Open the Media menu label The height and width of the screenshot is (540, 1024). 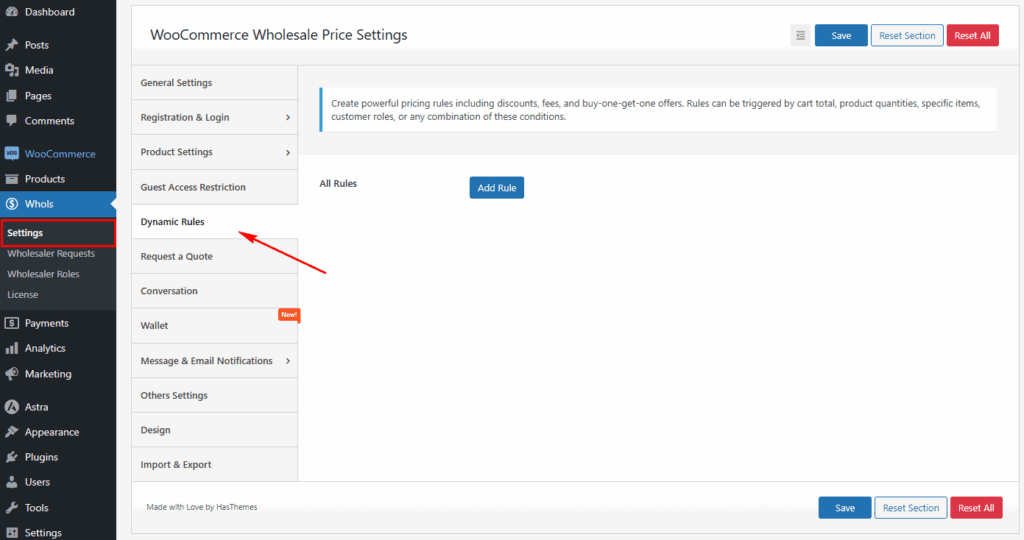(x=39, y=70)
